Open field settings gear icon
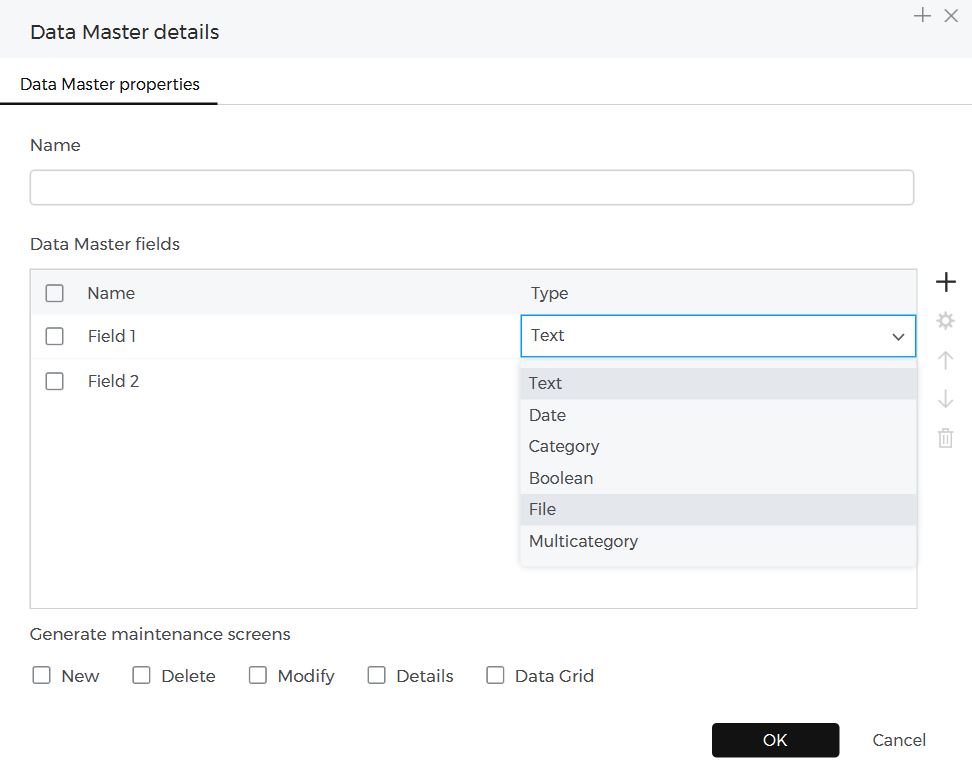This screenshot has width=972, height=774. pyautogui.click(x=945, y=321)
